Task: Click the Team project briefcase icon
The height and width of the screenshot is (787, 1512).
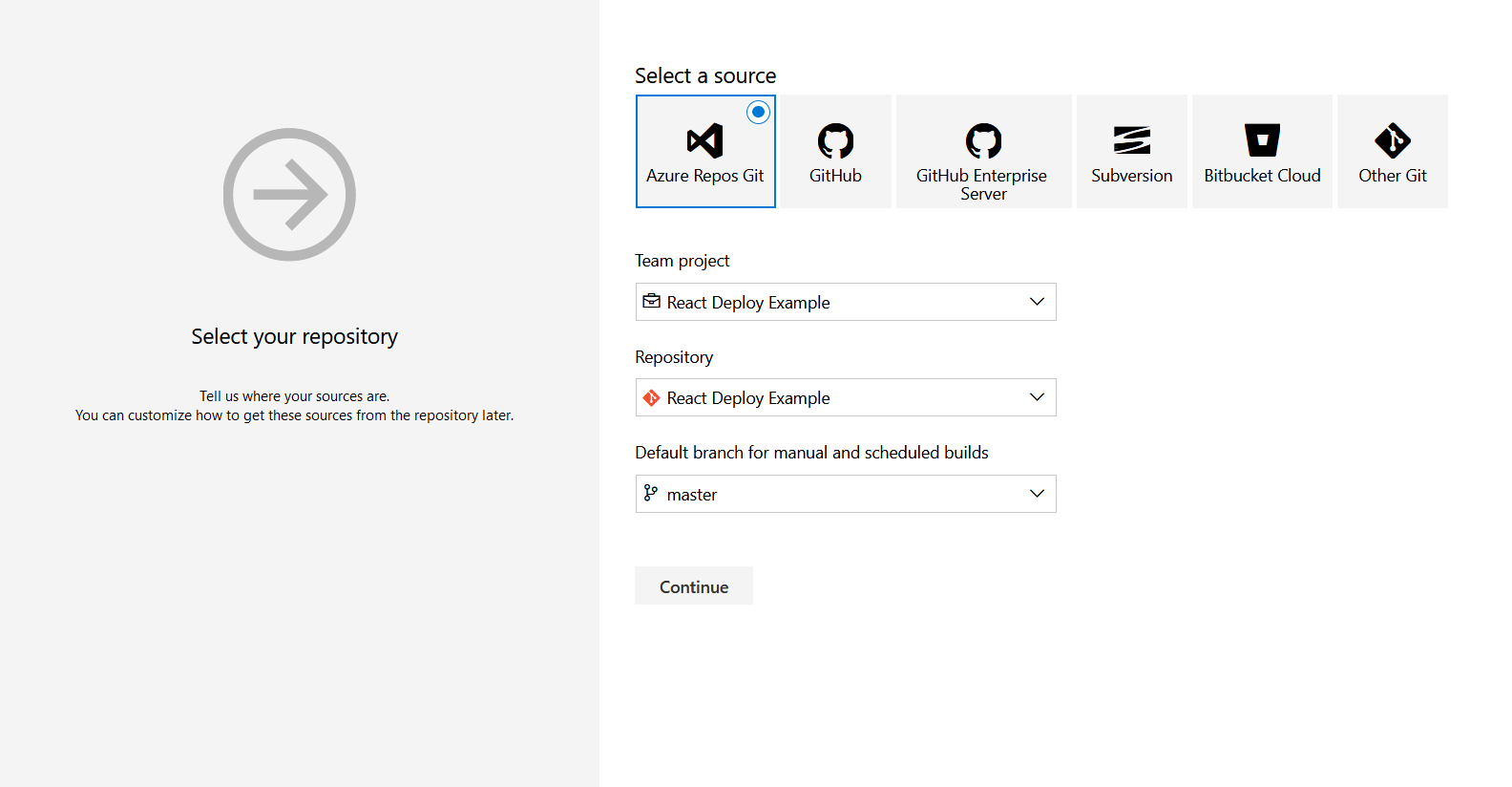Action: pyautogui.click(x=652, y=302)
